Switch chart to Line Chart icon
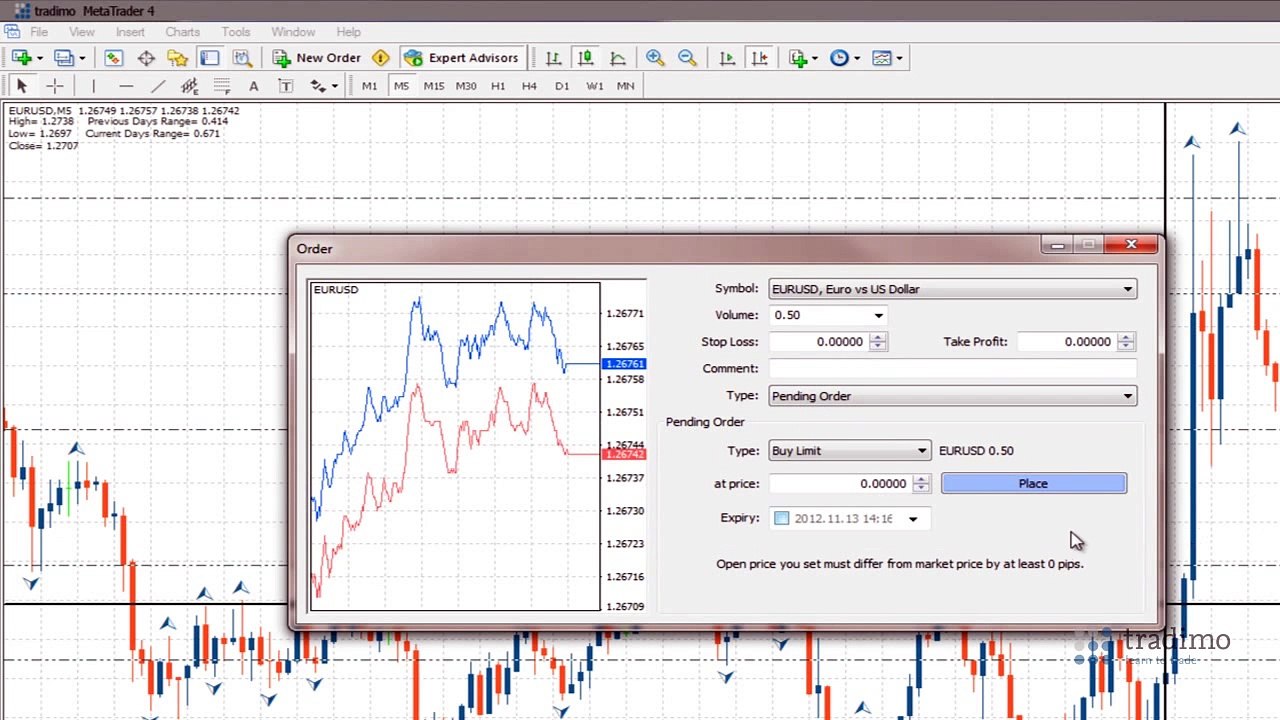The height and width of the screenshot is (720, 1280). tap(618, 58)
